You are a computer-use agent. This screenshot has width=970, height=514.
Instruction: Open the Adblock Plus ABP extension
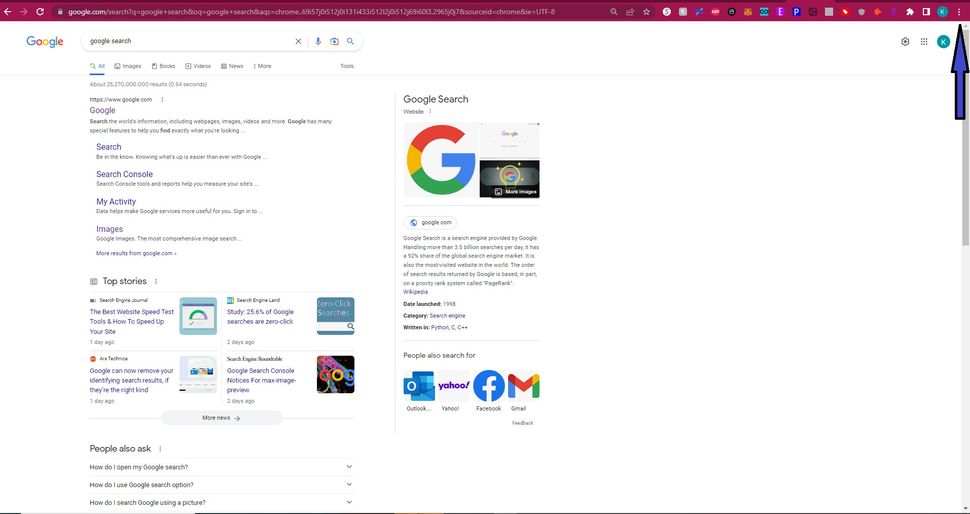(715, 12)
